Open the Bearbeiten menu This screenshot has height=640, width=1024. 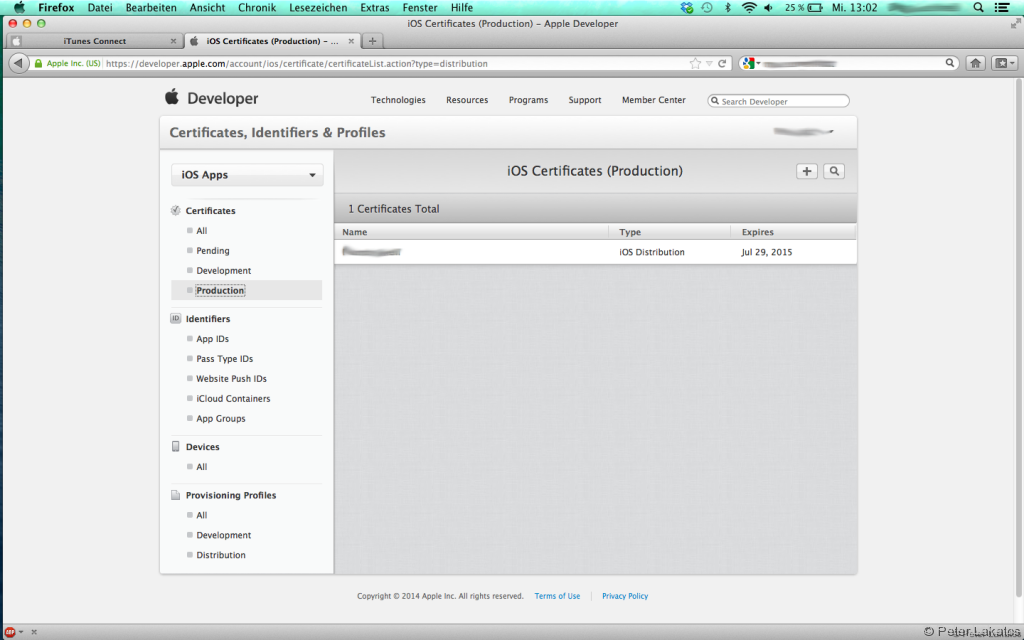[151, 8]
